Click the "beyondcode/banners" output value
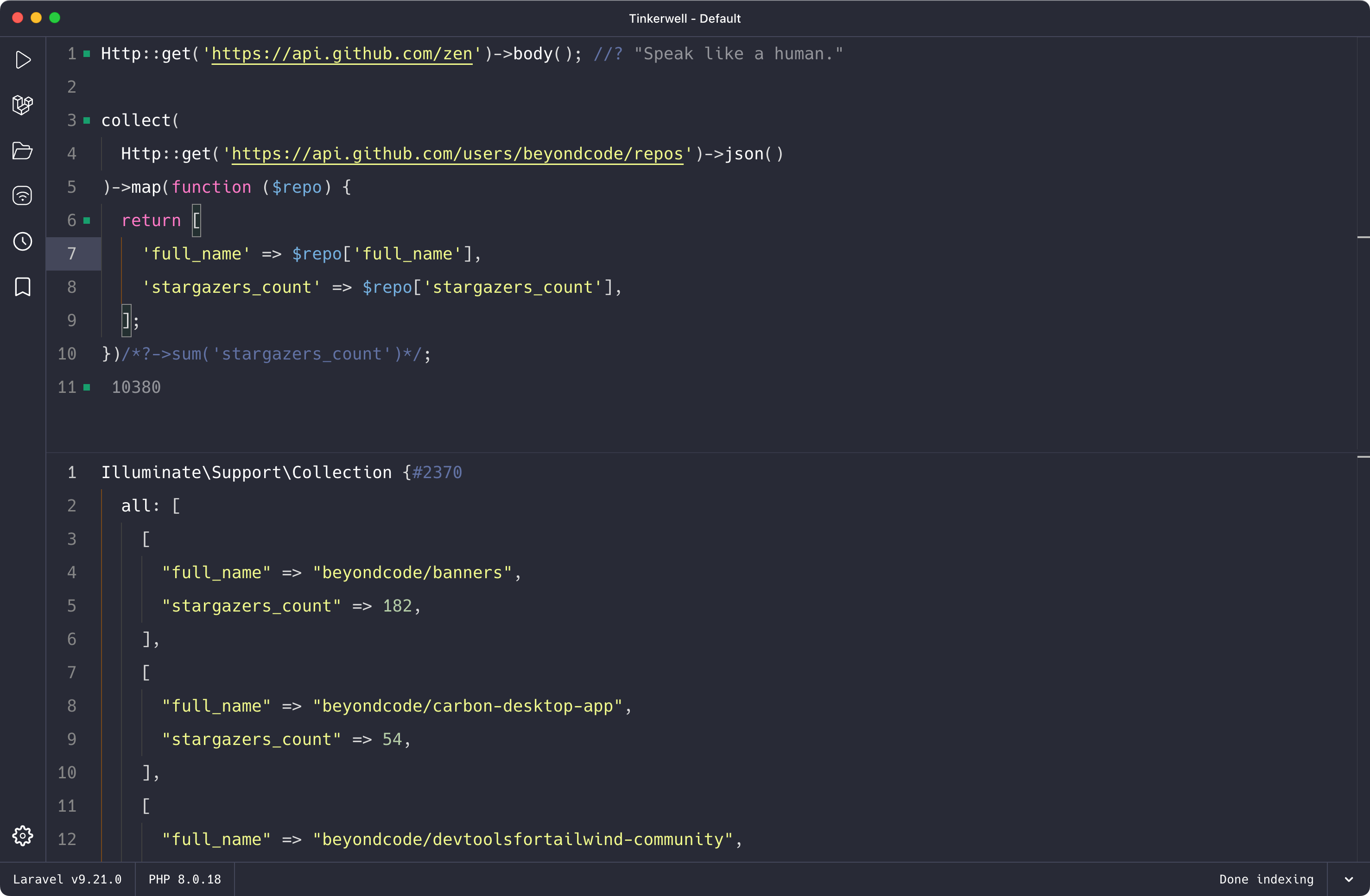 pos(412,573)
